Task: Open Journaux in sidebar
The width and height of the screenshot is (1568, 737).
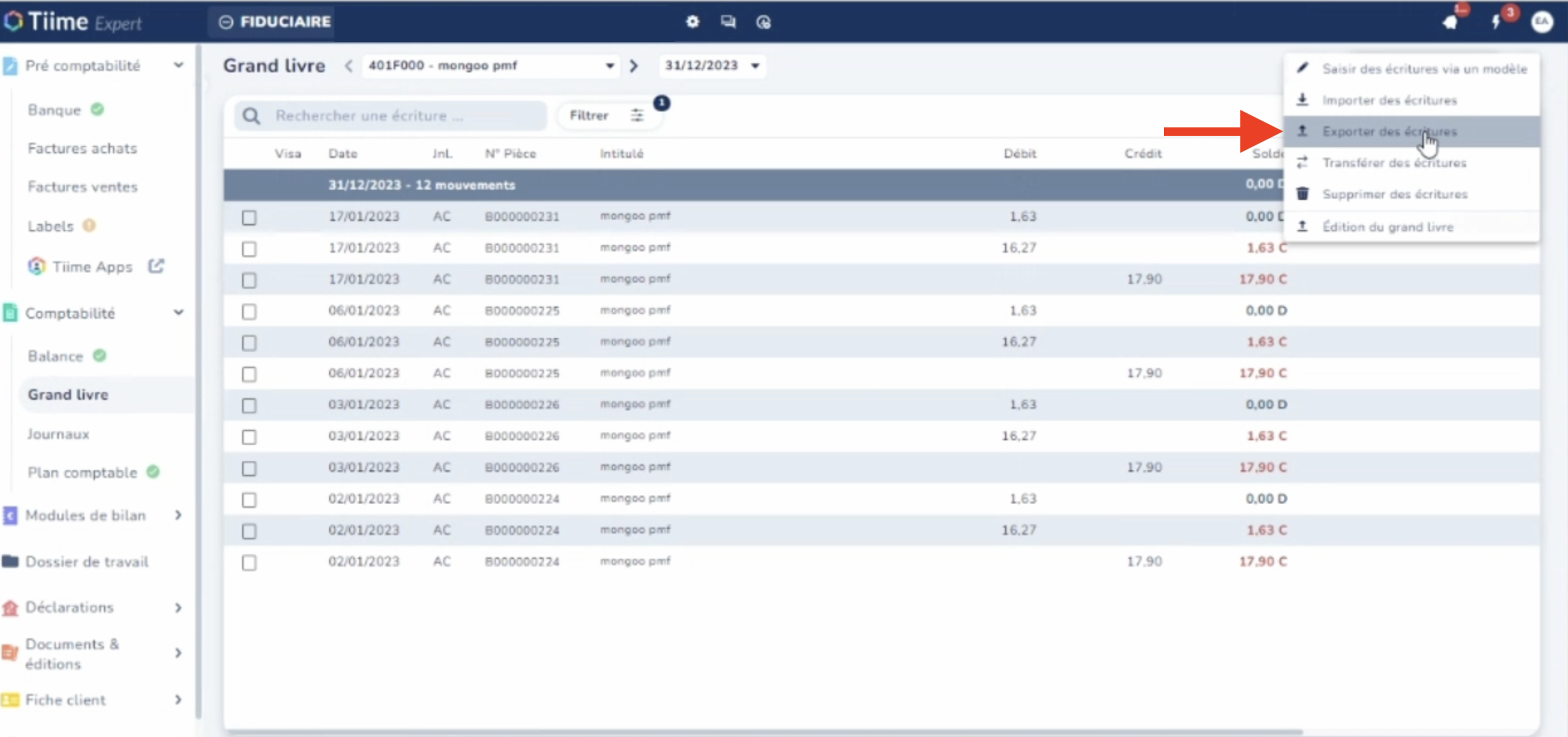Action: tap(59, 434)
